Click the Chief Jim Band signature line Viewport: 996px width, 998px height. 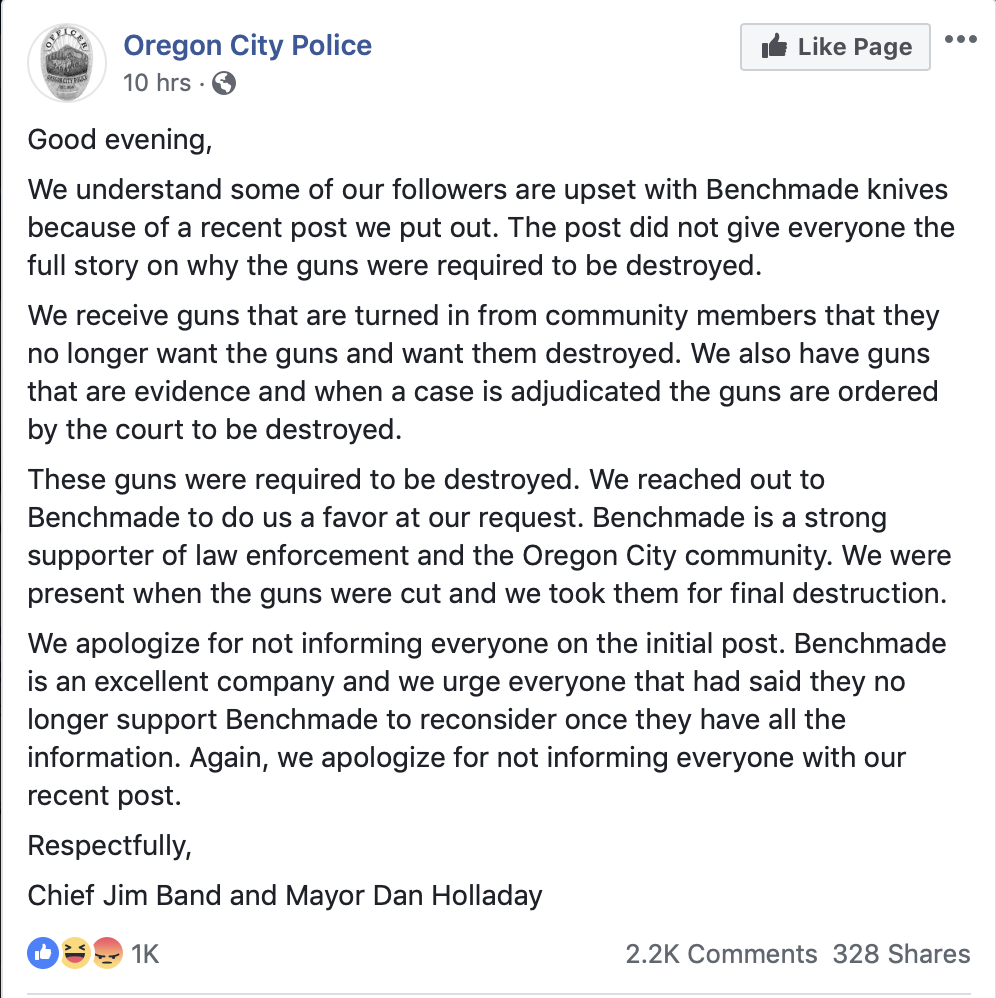coord(285,894)
